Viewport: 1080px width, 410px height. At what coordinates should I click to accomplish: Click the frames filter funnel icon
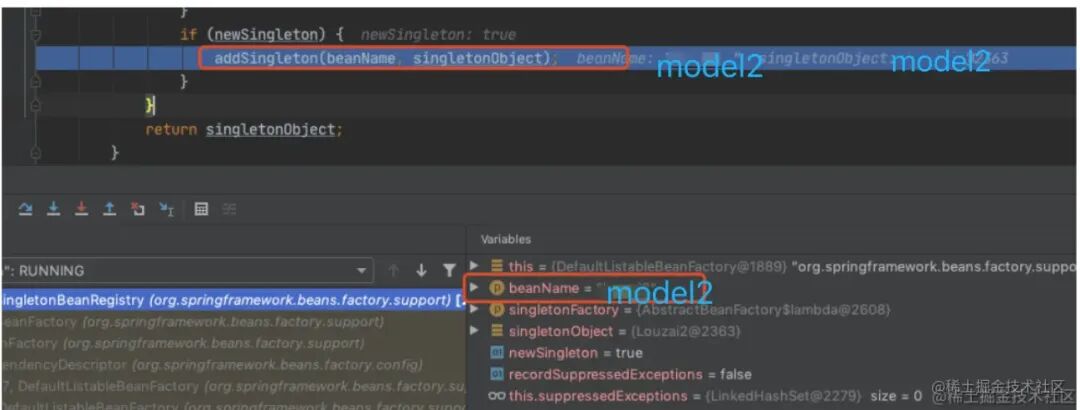(449, 271)
